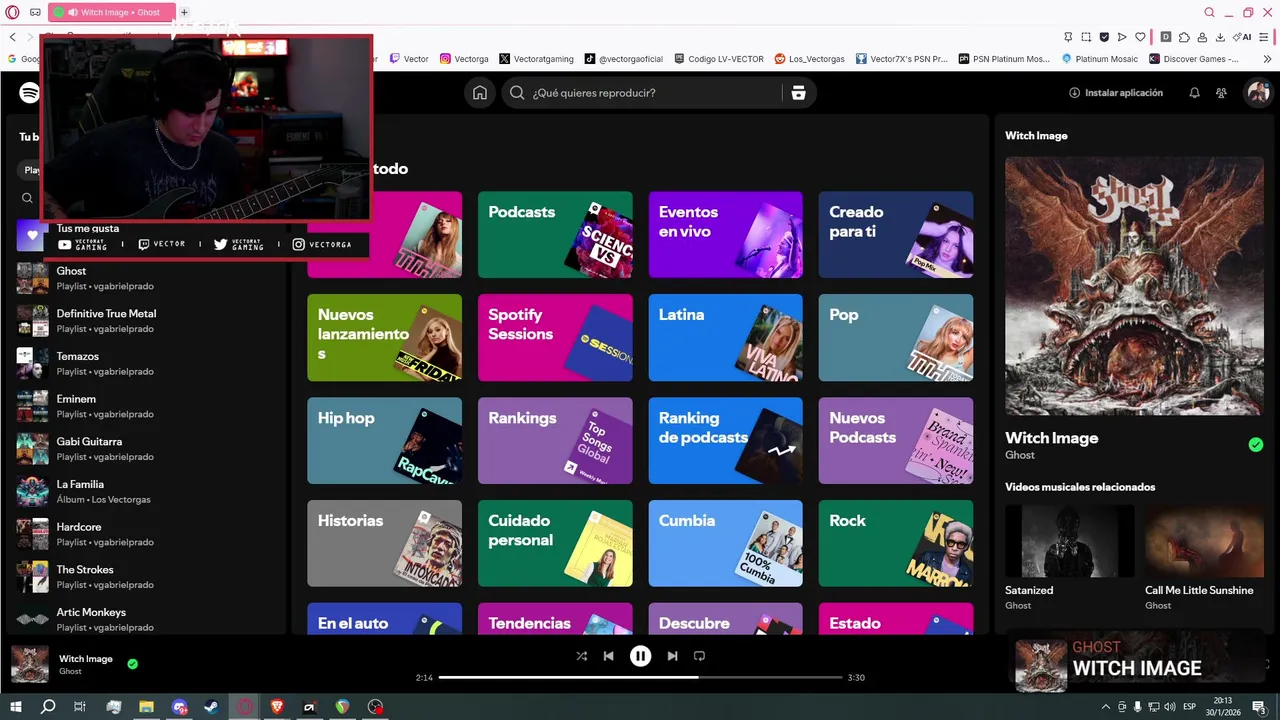Open the 'Artic Monkeys' playlist
Image resolution: width=1280 pixels, height=720 pixels.
tap(145, 619)
